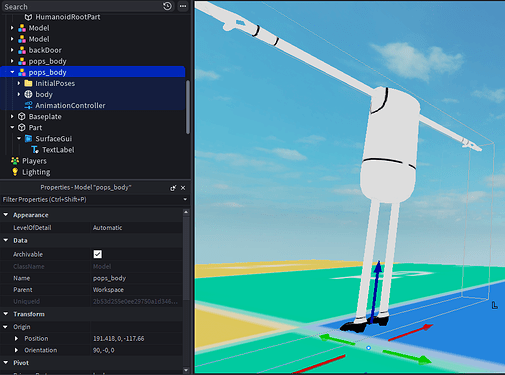Expand the second Model tree node
The image size is (505, 375).
coord(12,39)
